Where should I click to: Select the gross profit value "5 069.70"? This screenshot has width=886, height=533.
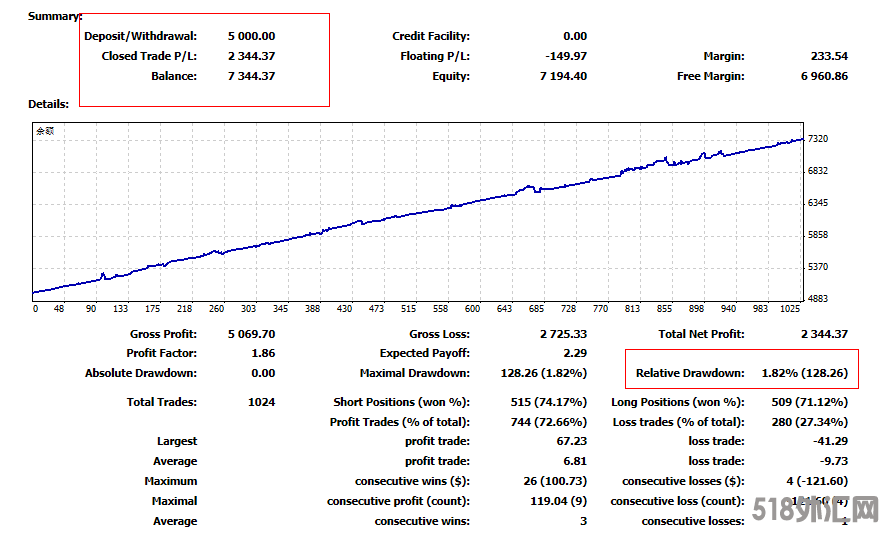[251, 334]
